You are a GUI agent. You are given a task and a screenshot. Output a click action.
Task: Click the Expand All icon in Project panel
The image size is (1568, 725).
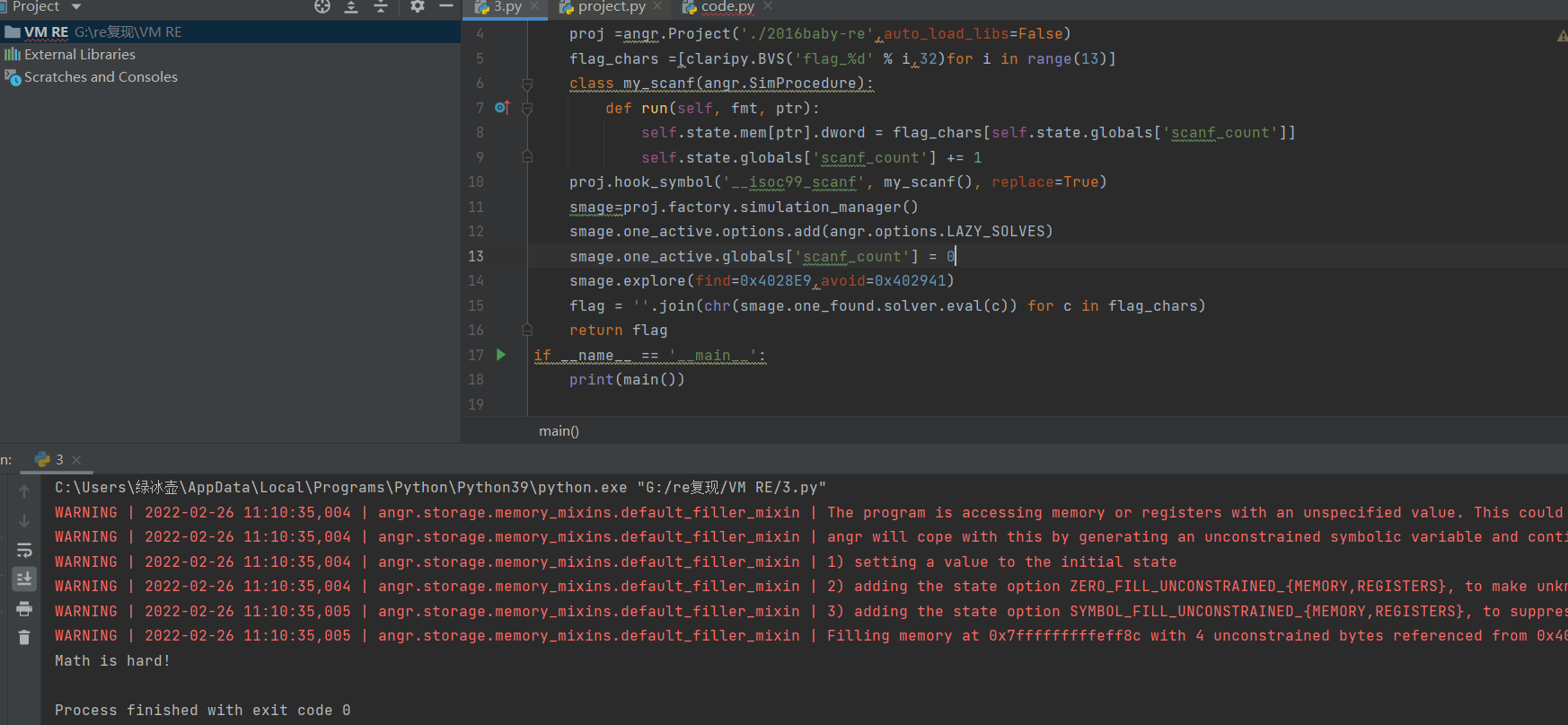point(351,6)
